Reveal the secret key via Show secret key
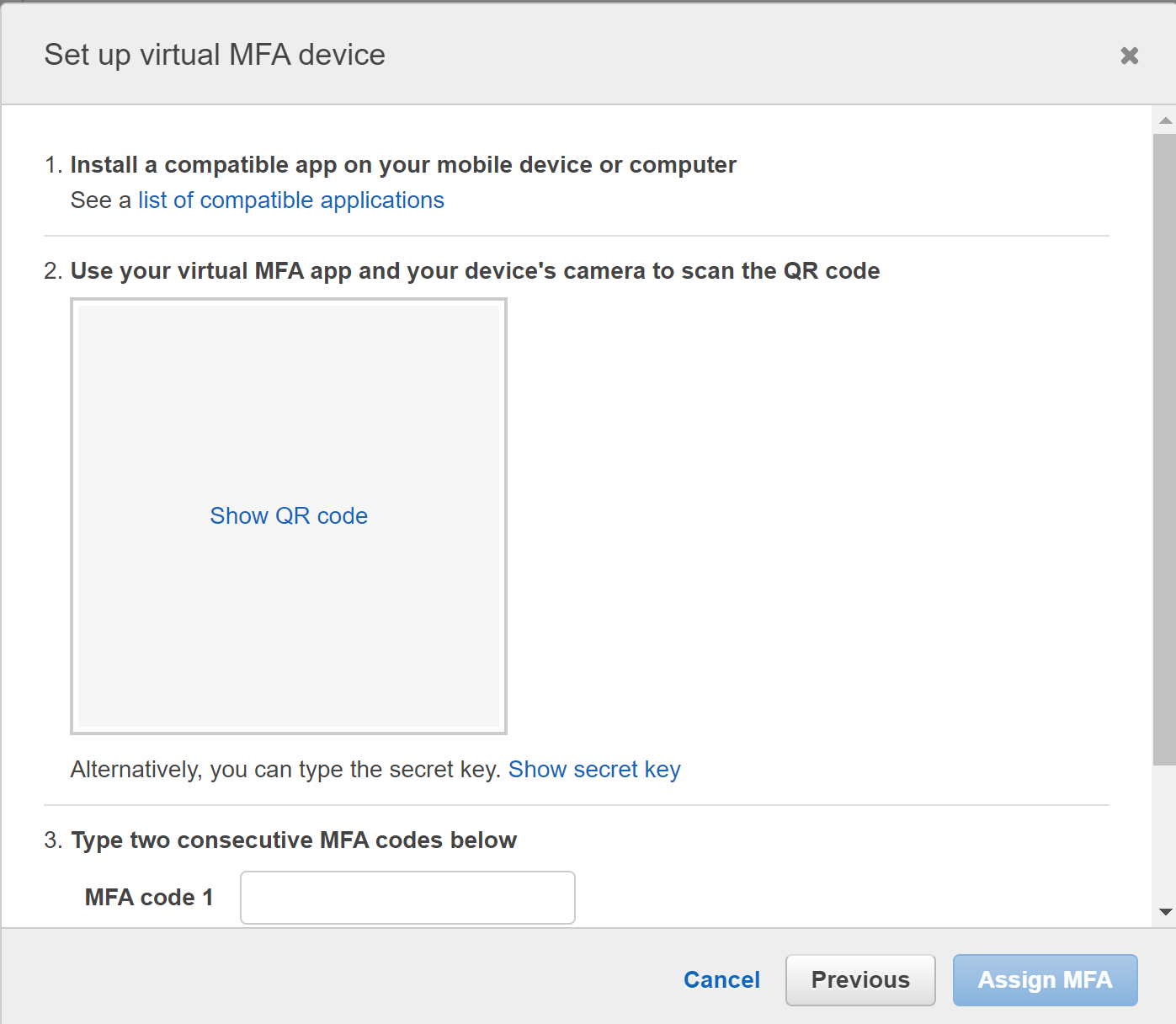 point(594,770)
